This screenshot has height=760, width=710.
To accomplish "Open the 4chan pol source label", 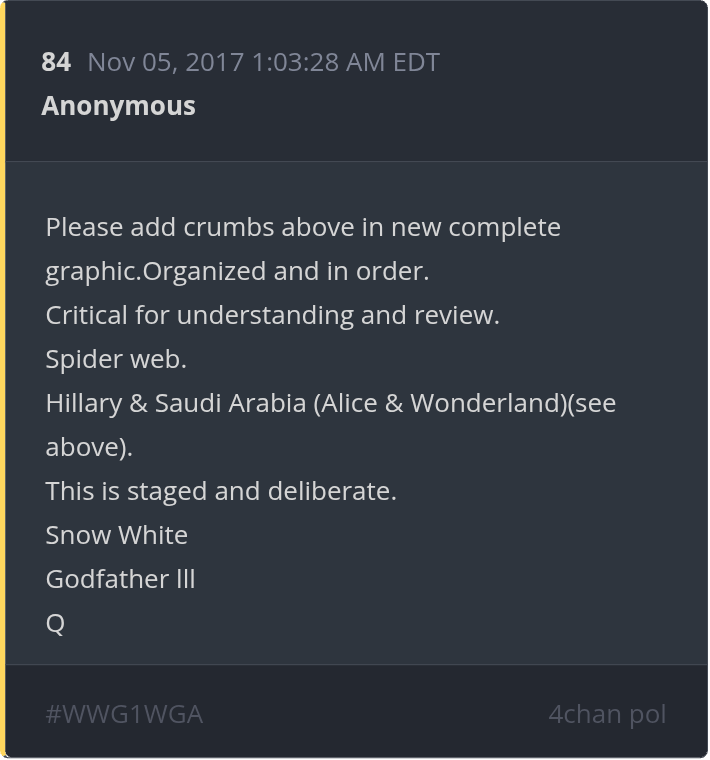I will click(607, 714).
